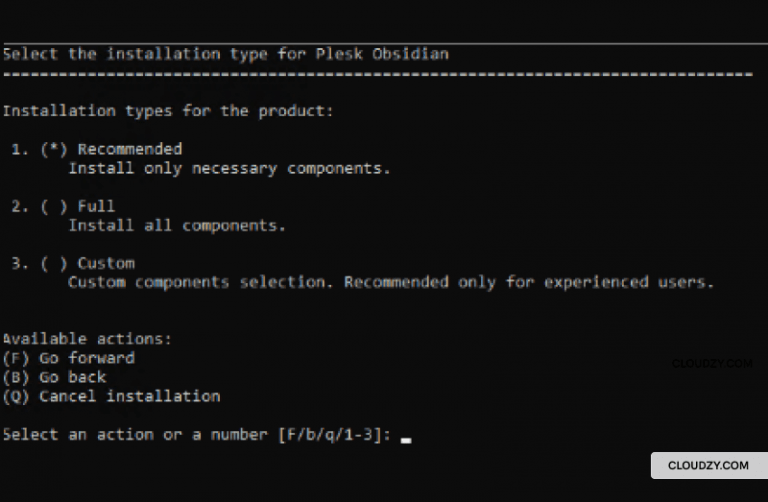768x502 pixels.
Task: Click 'Installation types for the product' text
Action: tap(168, 111)
